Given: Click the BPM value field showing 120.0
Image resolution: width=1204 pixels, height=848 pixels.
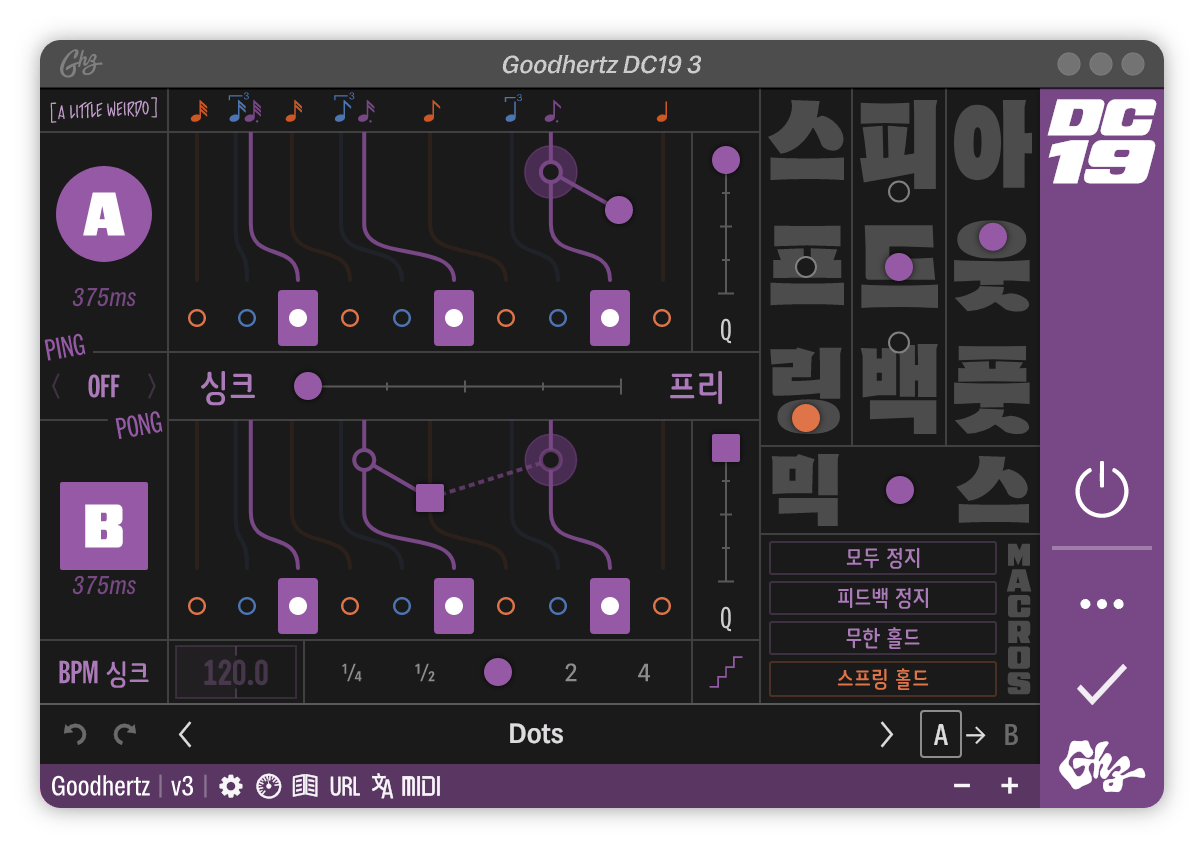Looking at the screenshot, I should pyautogui.click(x=236, y=672).
